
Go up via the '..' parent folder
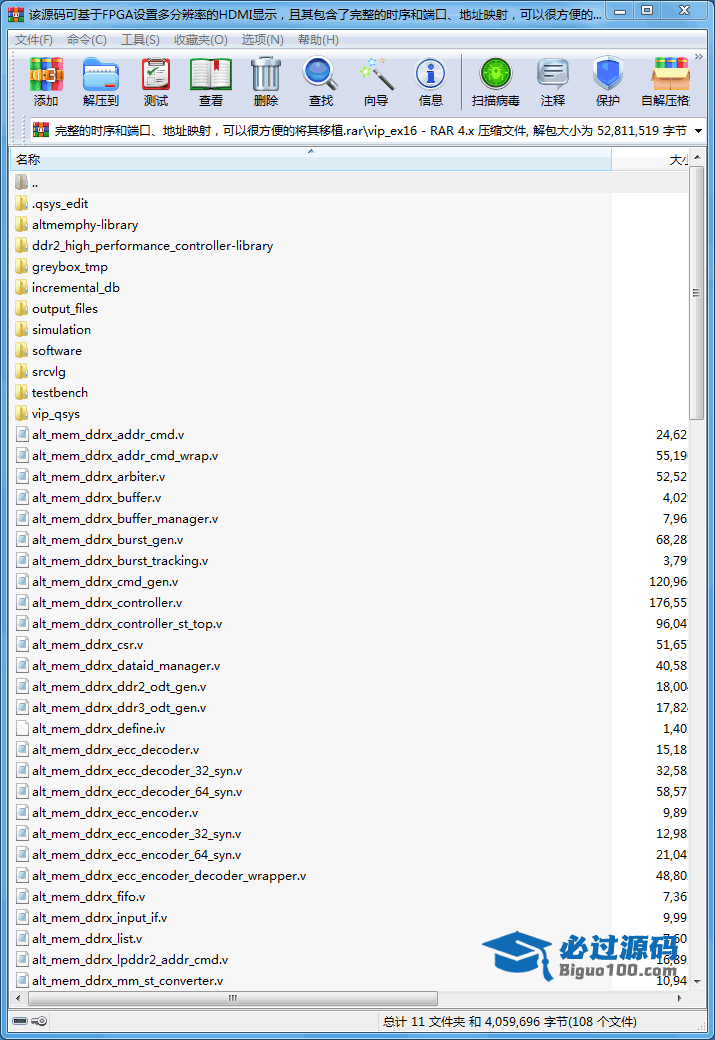click(35, 183)
